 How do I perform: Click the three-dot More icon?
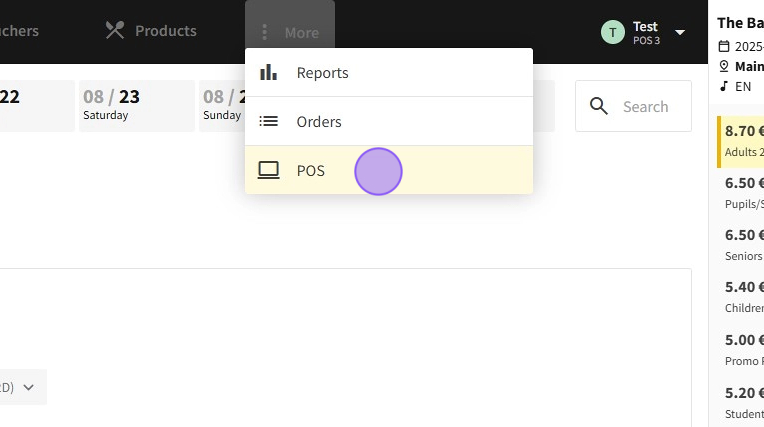pos(264,32)
